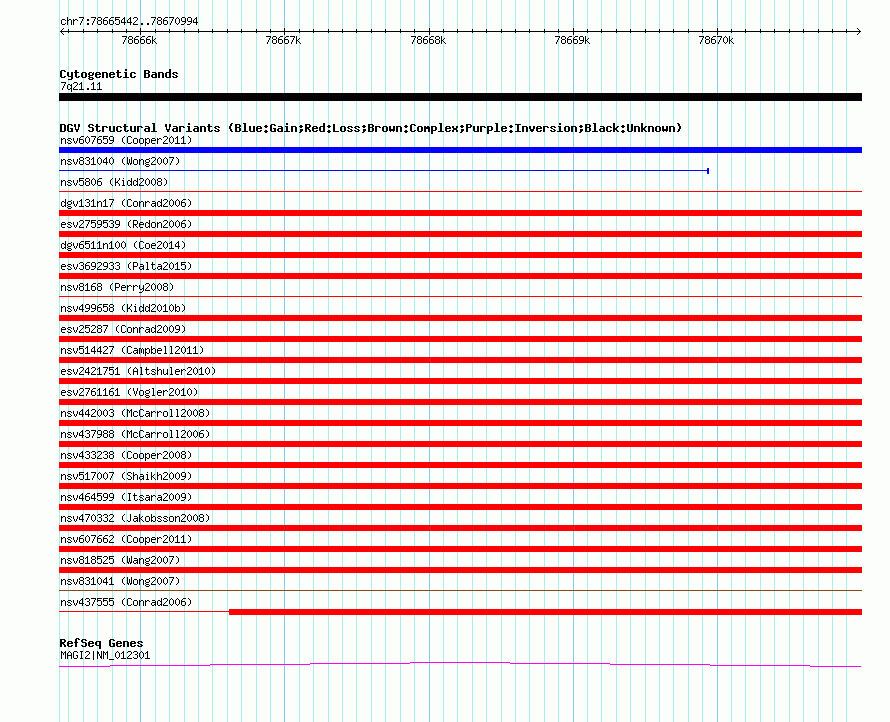
Task: Click the 78668k ruler tick label
Action: pyautogui.click(x=428, y=40)
